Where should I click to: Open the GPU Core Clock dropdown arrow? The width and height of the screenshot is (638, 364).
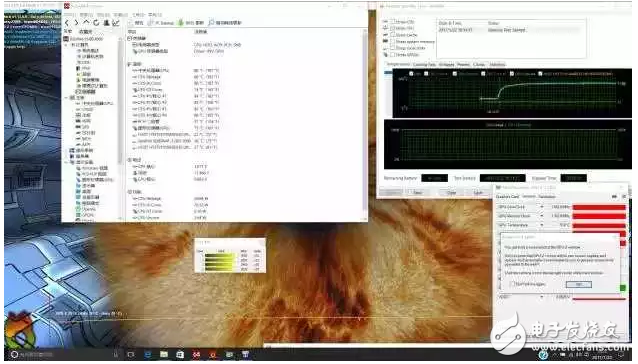pyautogui.click(x=542, y=207)
